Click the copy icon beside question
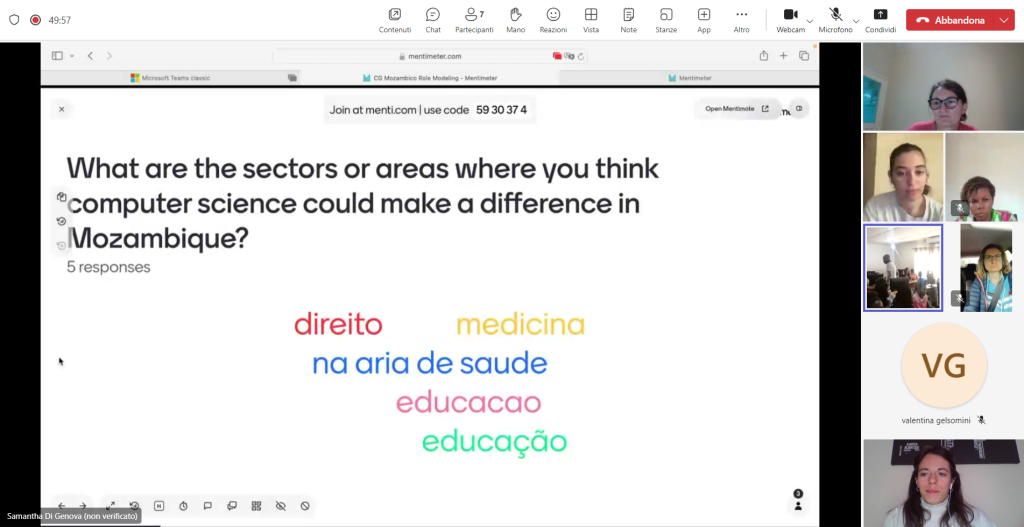The width and height of the screenshot is (1024, 527). [x=61, y=197]
